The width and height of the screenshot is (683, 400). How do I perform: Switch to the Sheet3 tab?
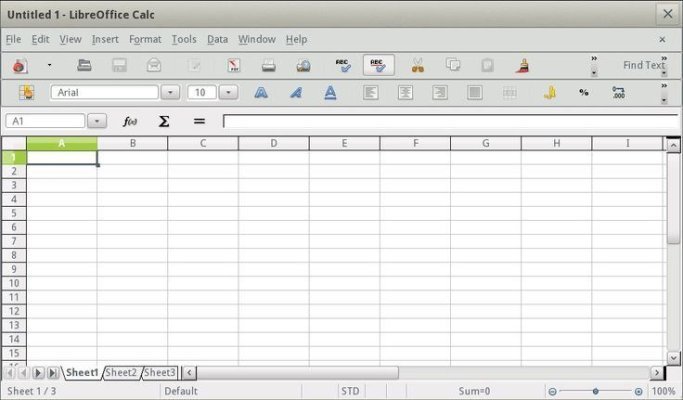click(x=160, y=373)
